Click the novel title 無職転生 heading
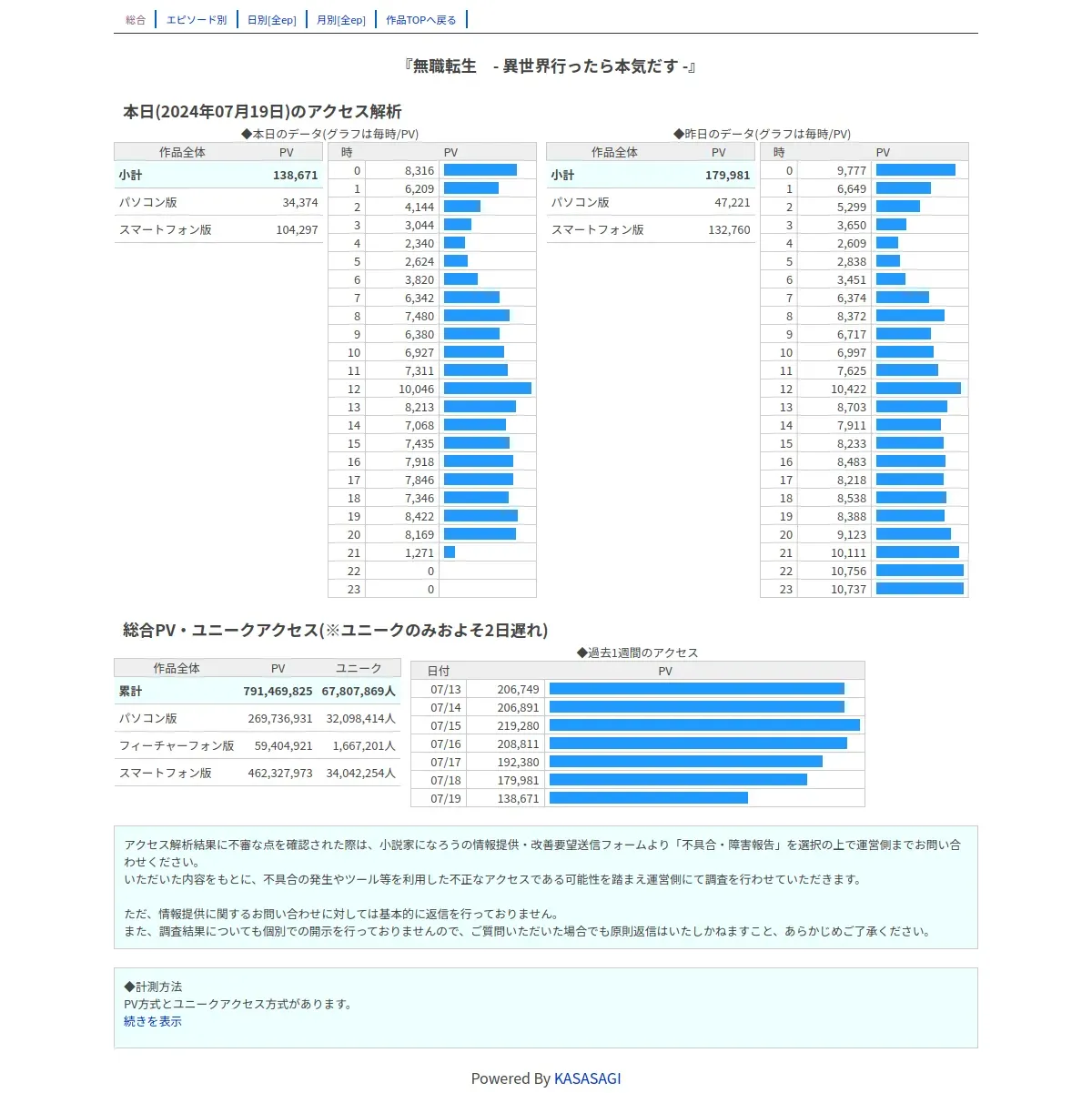1092x1093 pixels. (550, 66)
